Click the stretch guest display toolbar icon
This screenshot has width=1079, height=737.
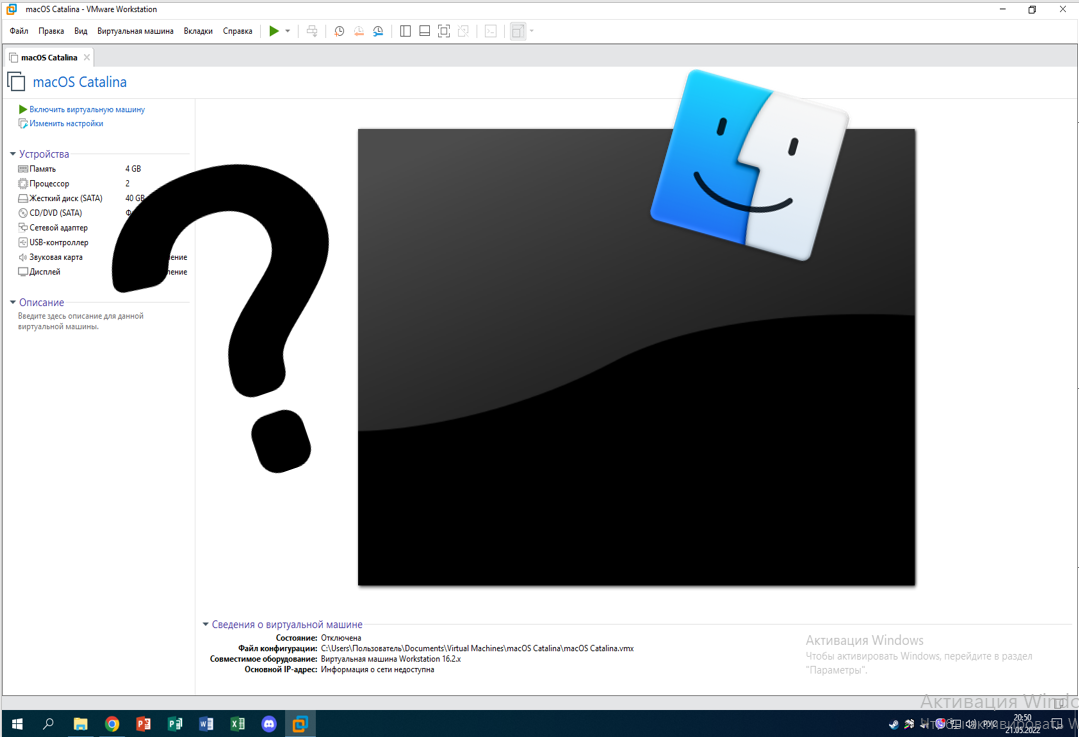[x=517, y=31]
